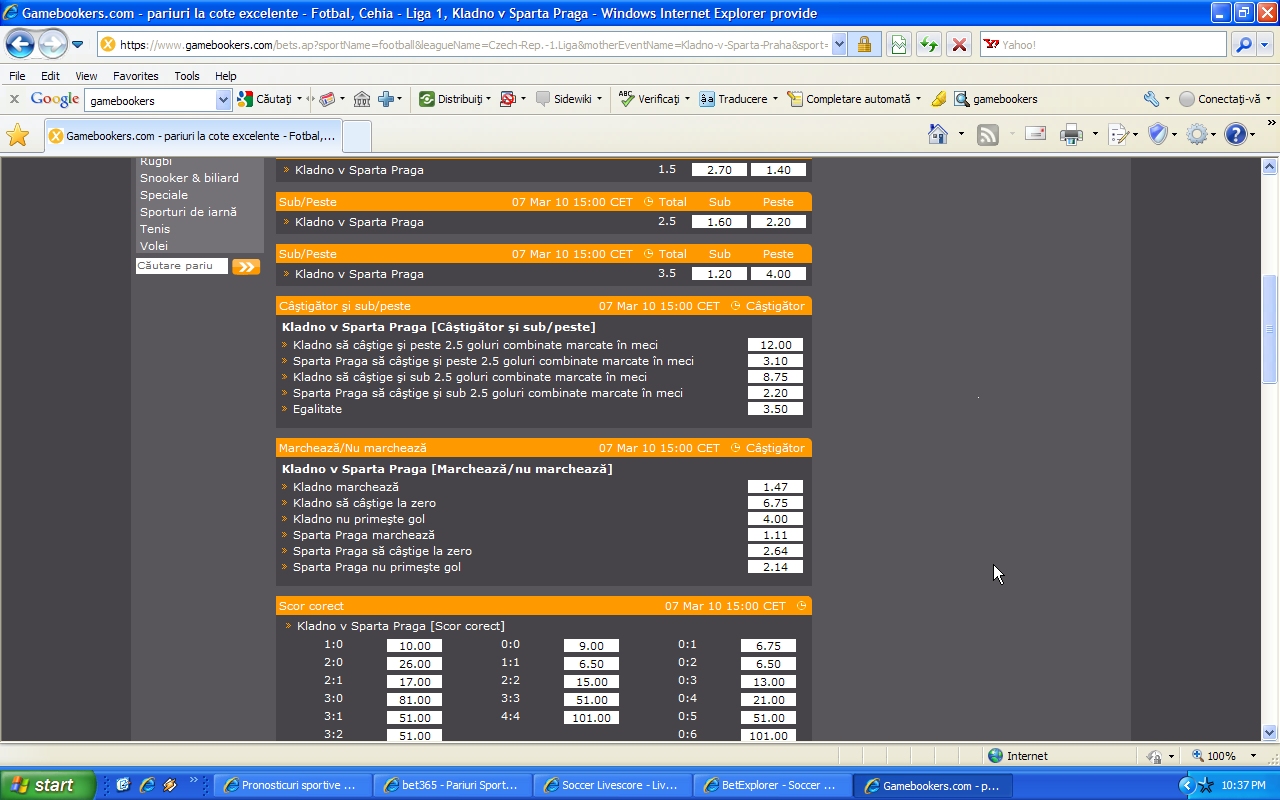1280x800 pixels.
Task: Click the blue plus icon on Google toolbar
Action: [385, 99]
